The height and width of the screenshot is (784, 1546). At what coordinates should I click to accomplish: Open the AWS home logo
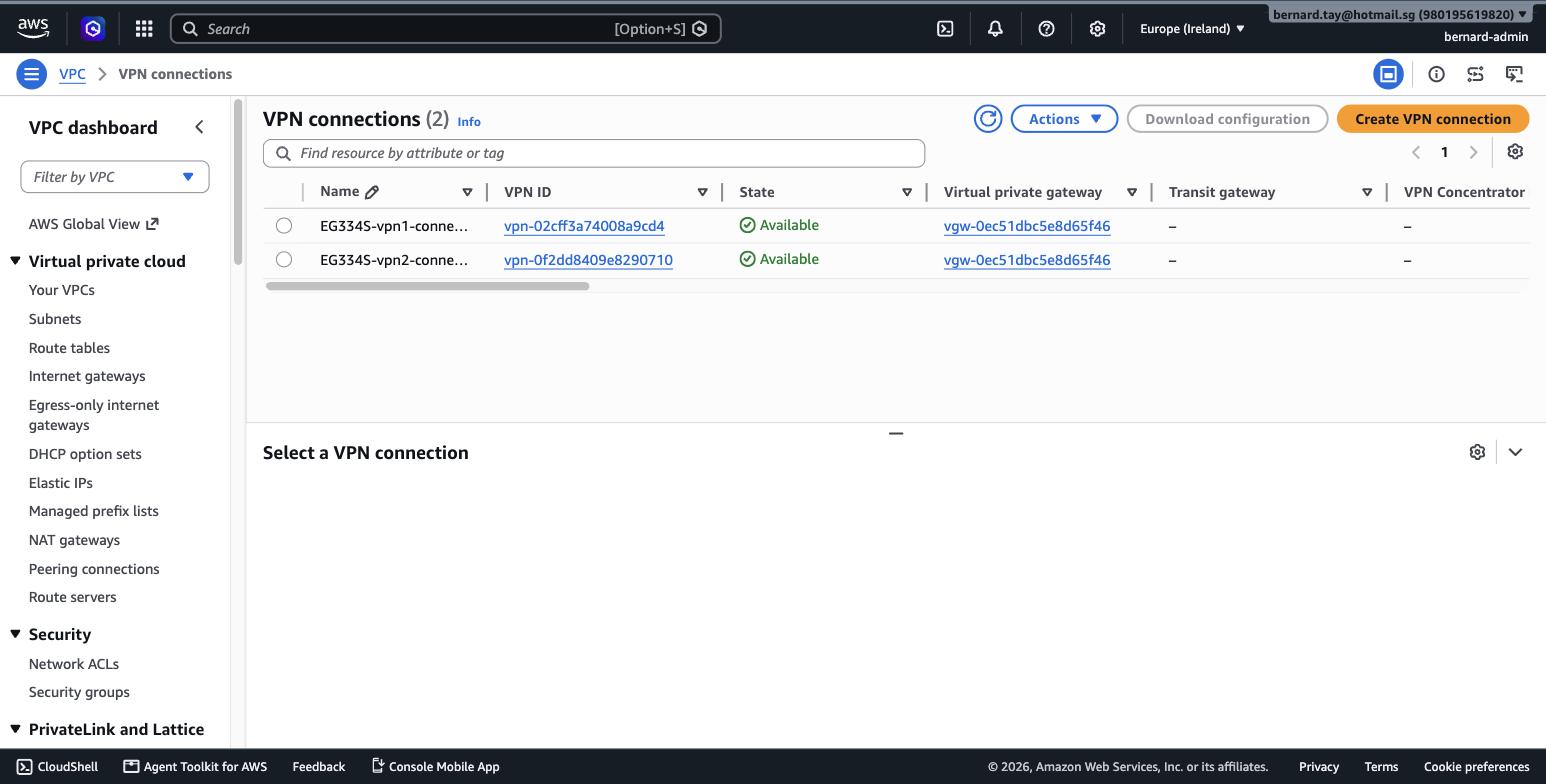pyautogui.click(x=33, y=28)
